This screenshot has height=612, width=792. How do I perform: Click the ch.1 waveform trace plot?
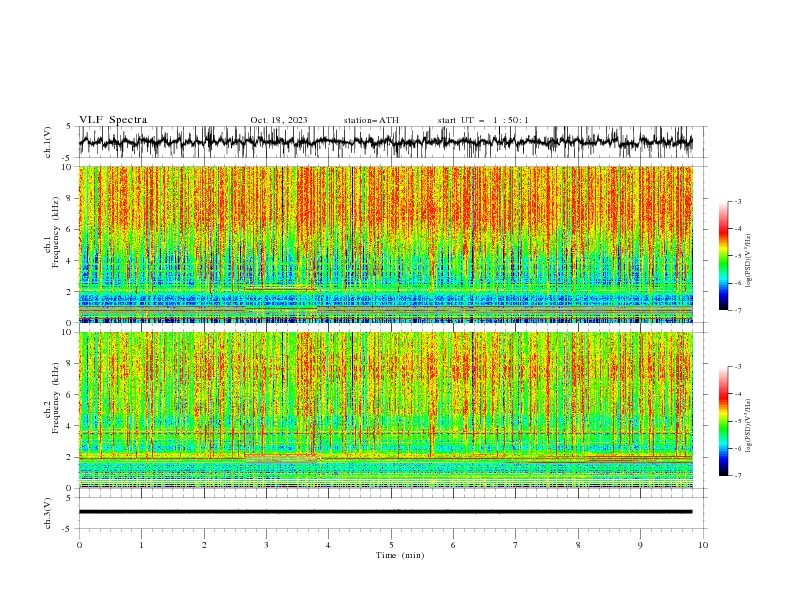tap(386, 142)
